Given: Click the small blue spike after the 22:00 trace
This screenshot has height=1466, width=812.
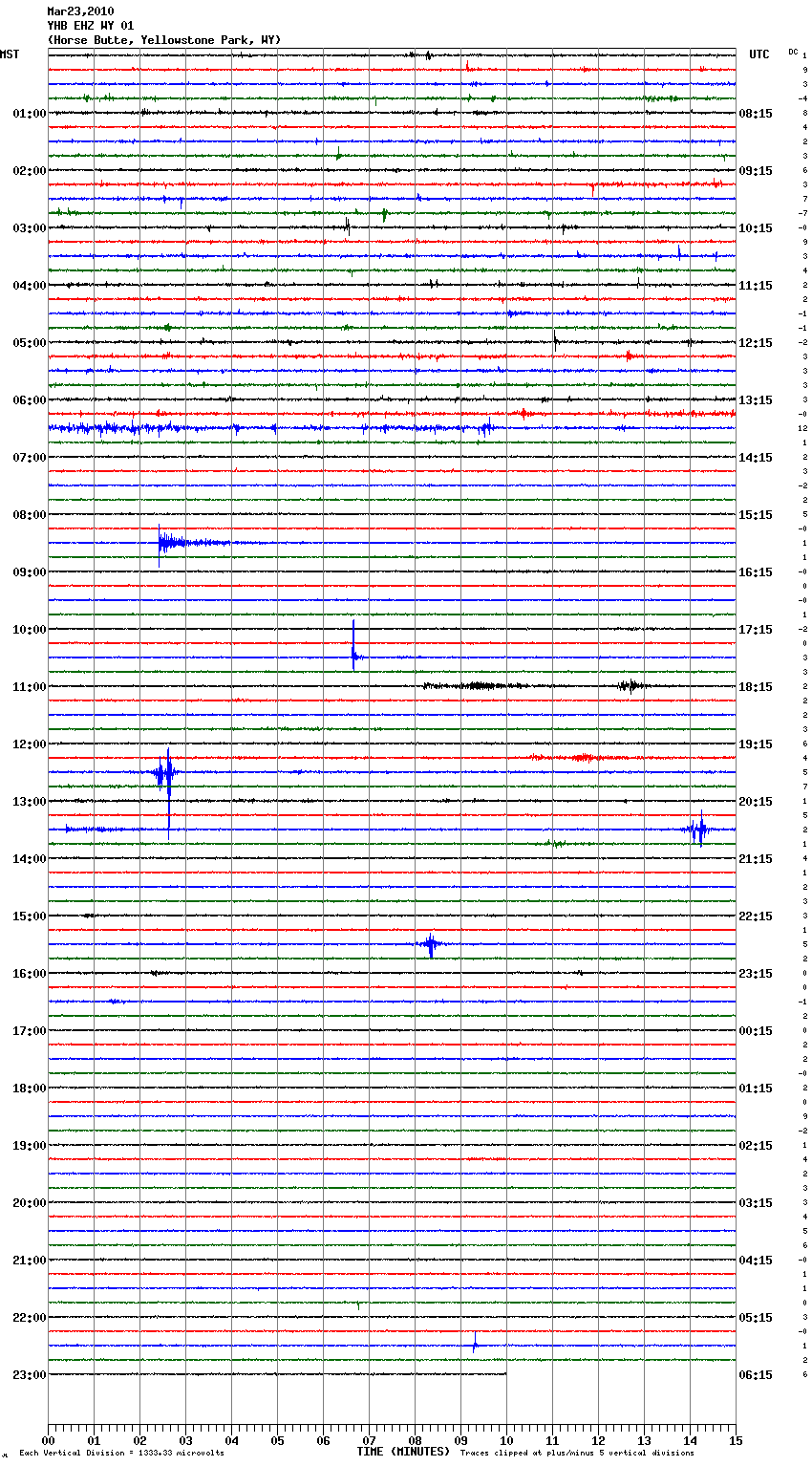Looking at the screenshot, I should point(475,1343).
